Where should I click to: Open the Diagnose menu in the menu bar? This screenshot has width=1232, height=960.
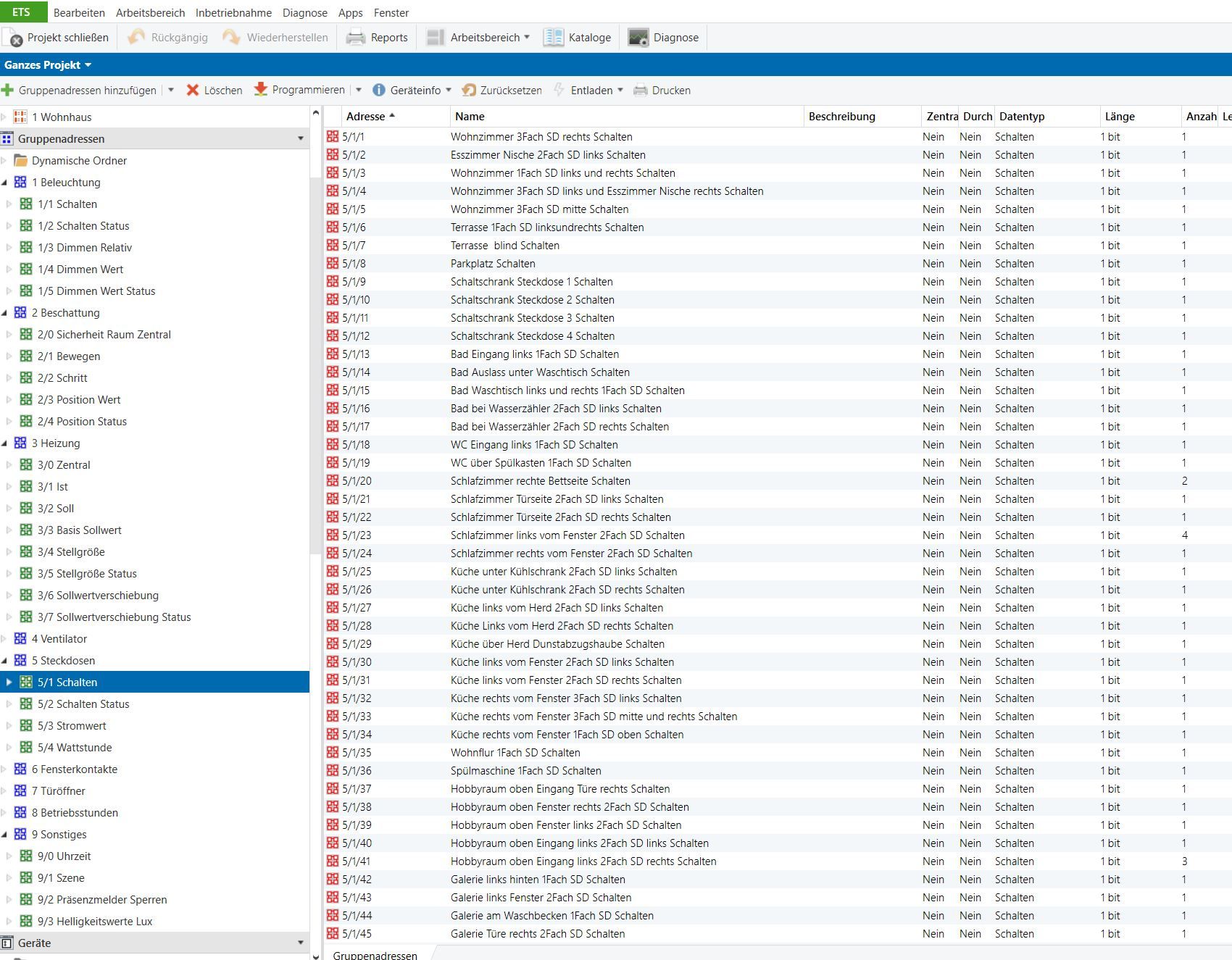pyautogui.click(x=305, y=12)
